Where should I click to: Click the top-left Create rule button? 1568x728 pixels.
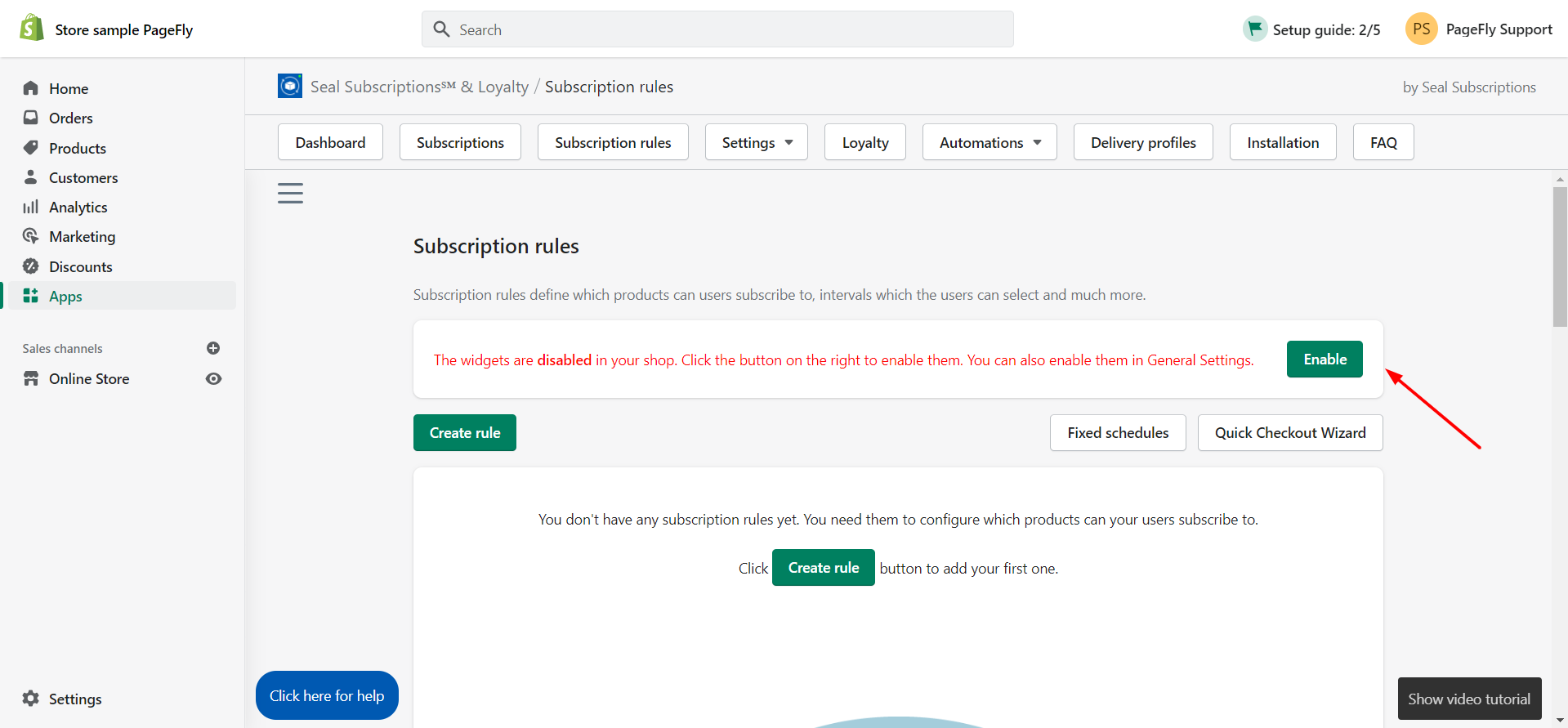tap(465, 432)
